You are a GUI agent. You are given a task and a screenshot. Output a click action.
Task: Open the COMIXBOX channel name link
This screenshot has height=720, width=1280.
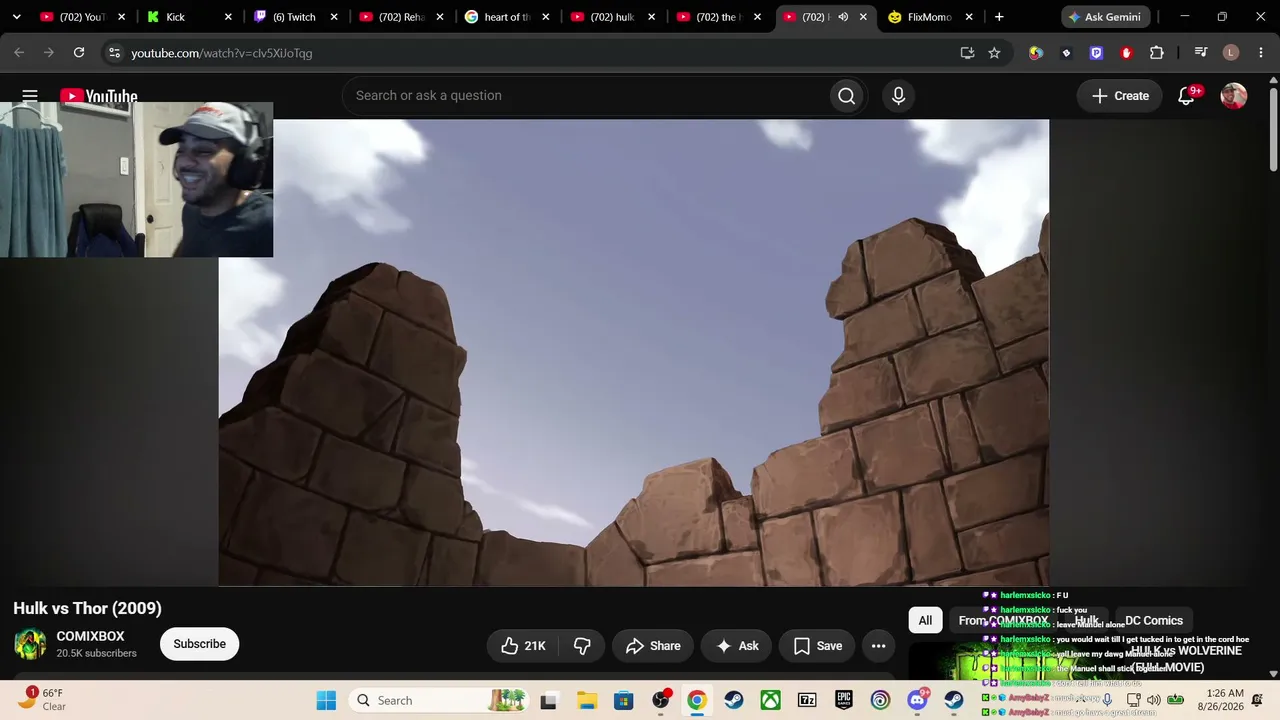click(90, 636)
